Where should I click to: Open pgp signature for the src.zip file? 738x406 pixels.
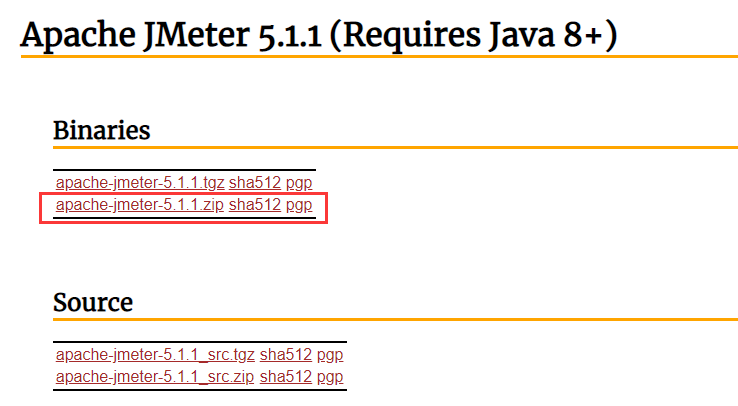coord(330,376)
